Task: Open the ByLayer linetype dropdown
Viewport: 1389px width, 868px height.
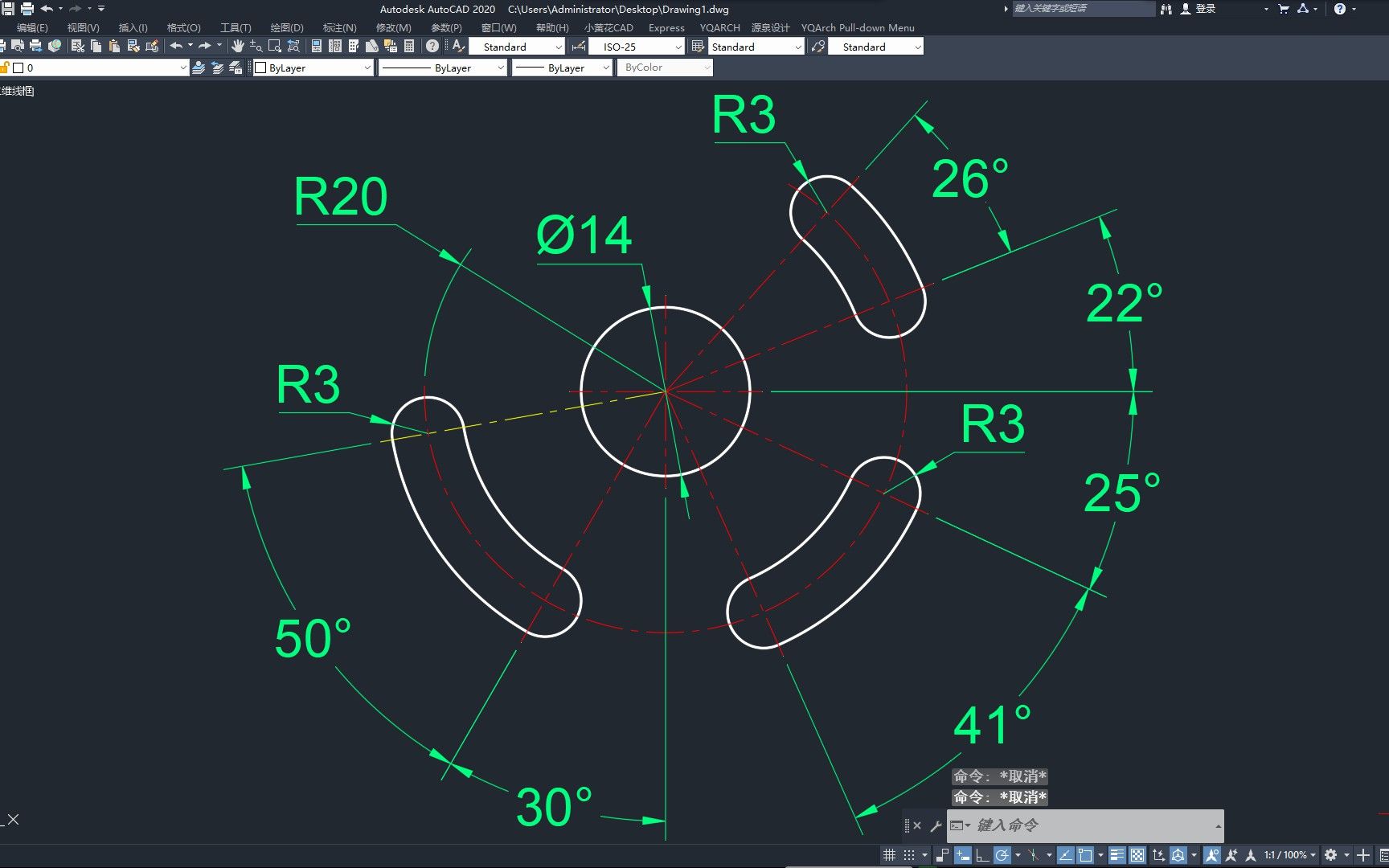Action: click(443, 68)
